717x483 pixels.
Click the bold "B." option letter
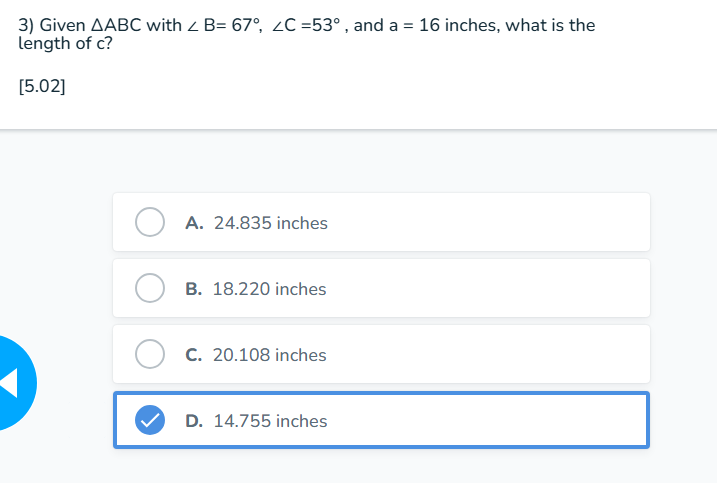[194, 289]
